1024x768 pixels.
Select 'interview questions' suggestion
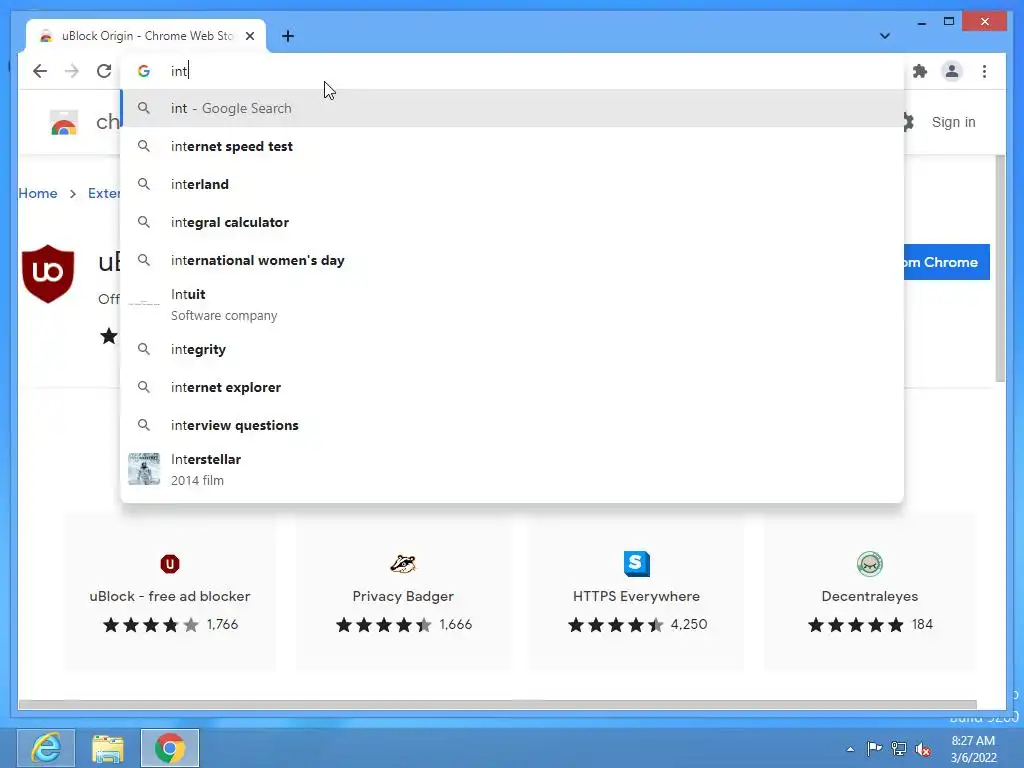coord(512,425)
